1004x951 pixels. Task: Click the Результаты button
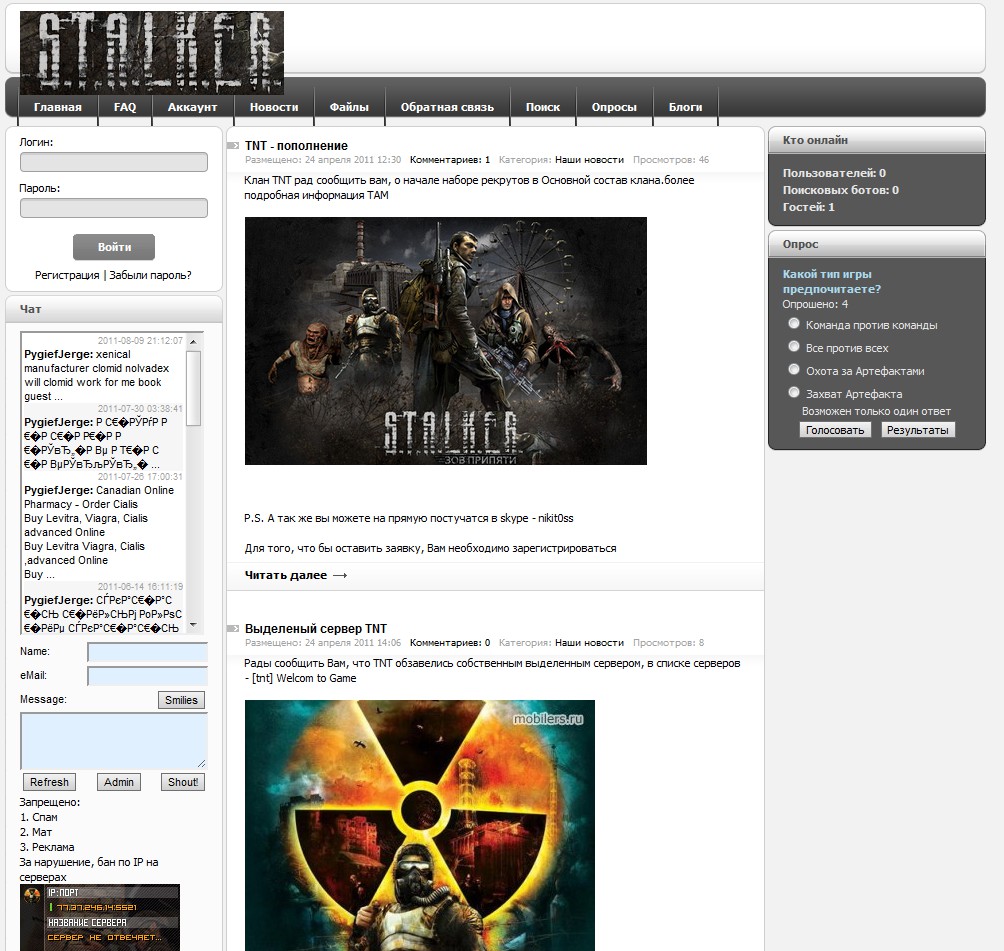(x=918, y=430)
